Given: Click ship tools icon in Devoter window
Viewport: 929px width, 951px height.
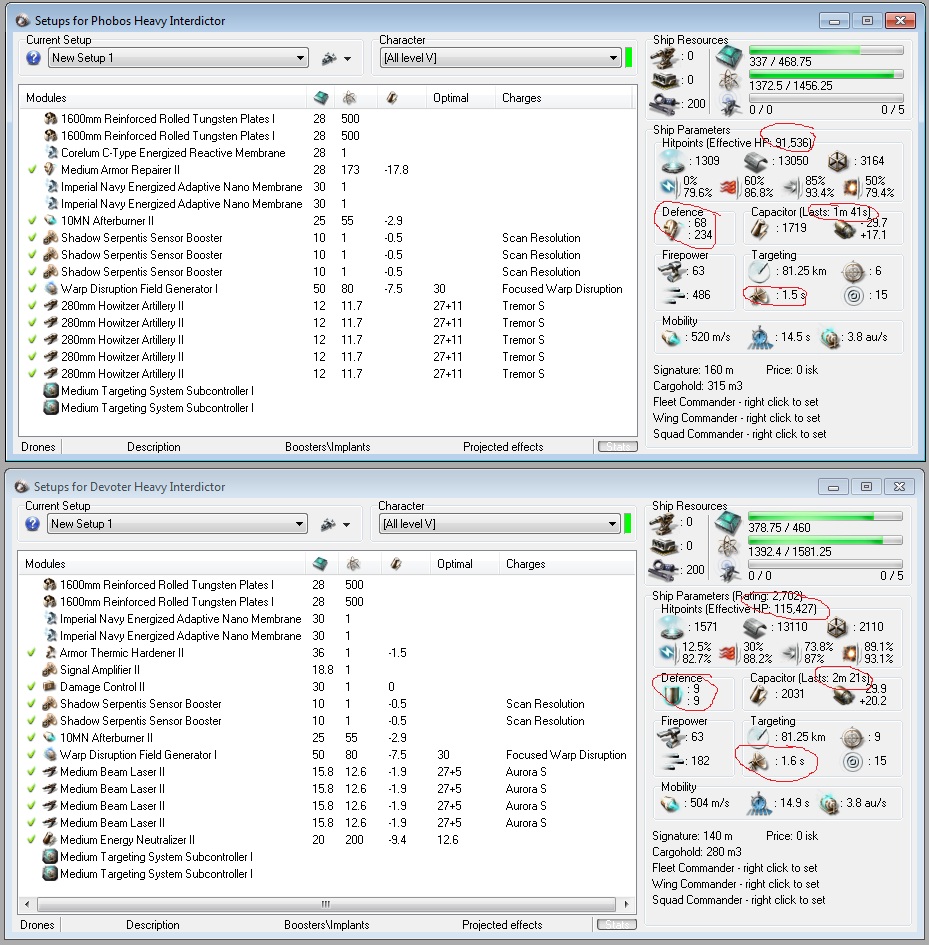Looking at the screenshot, I should tap(328, 524).
